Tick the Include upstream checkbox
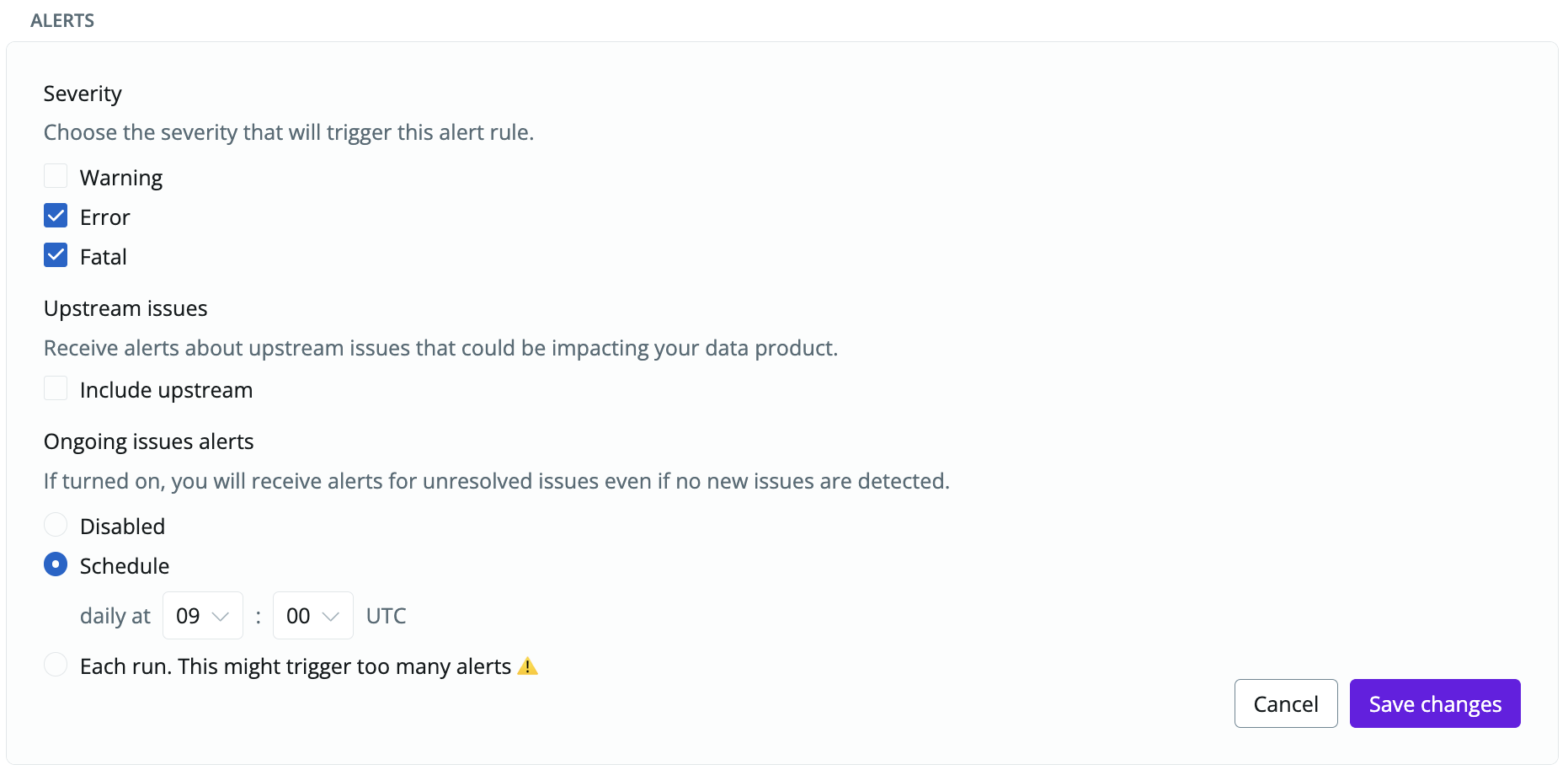This screenshot has width=1568, height=770. (56, 388)
